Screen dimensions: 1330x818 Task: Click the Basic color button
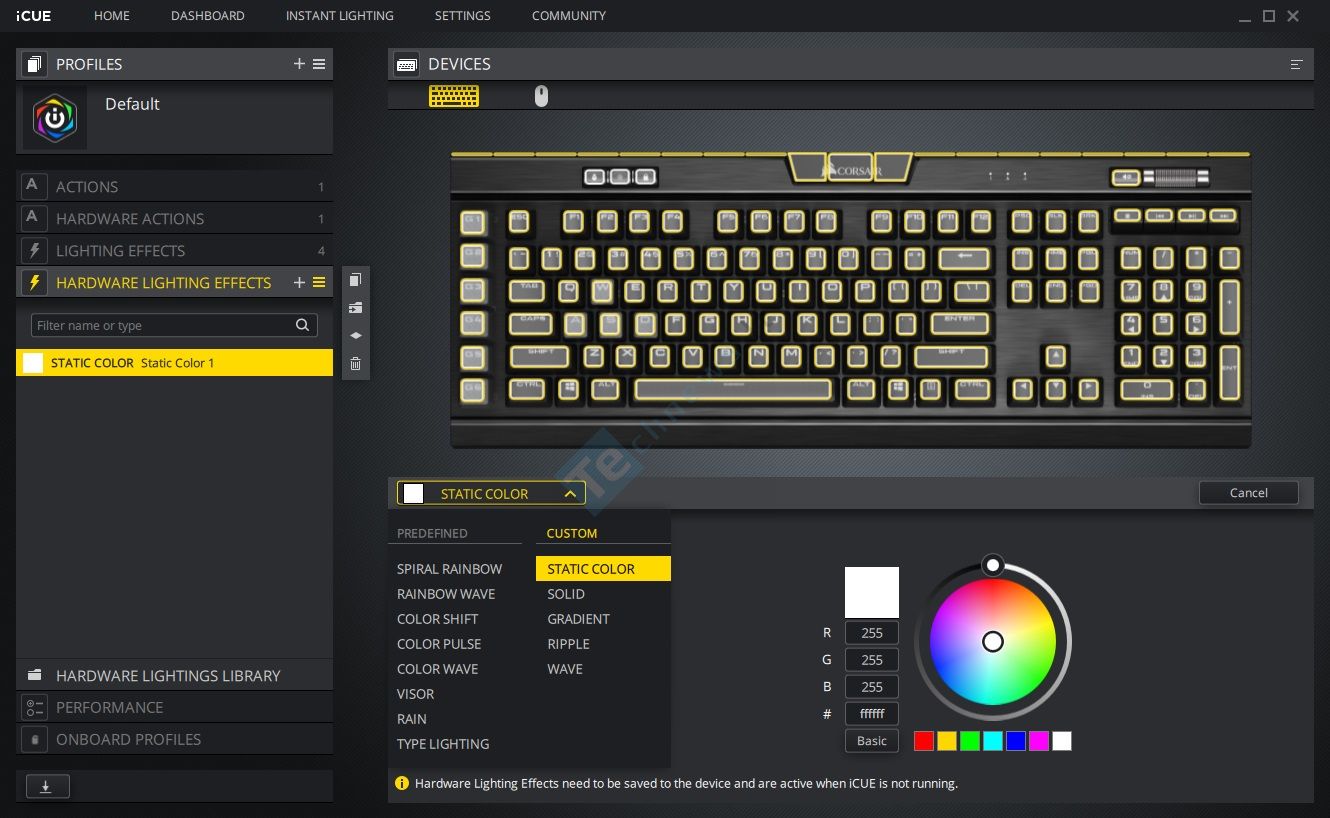click(871, 741)
